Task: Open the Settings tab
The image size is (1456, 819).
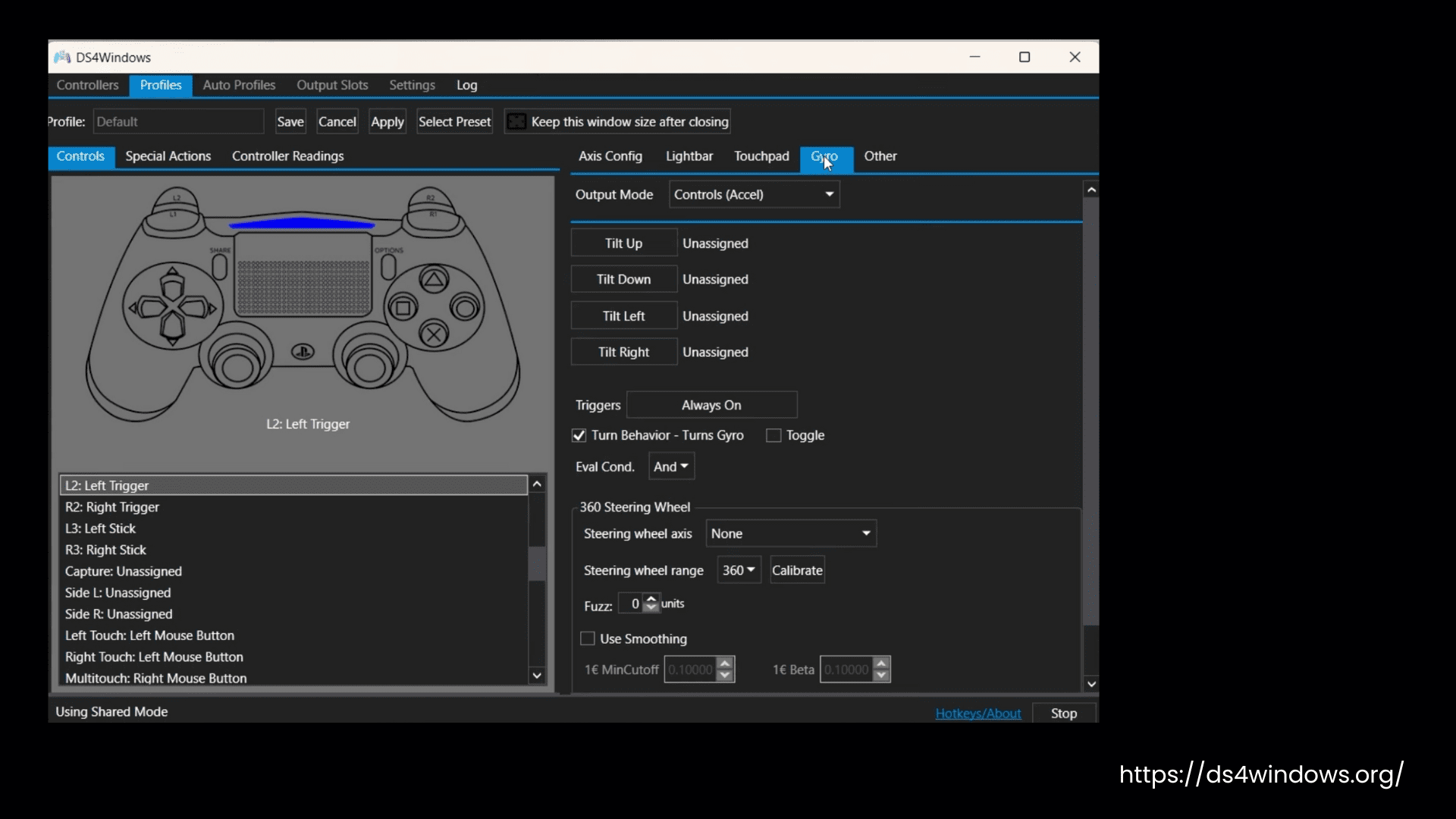Action: click(x=412, y=85)
